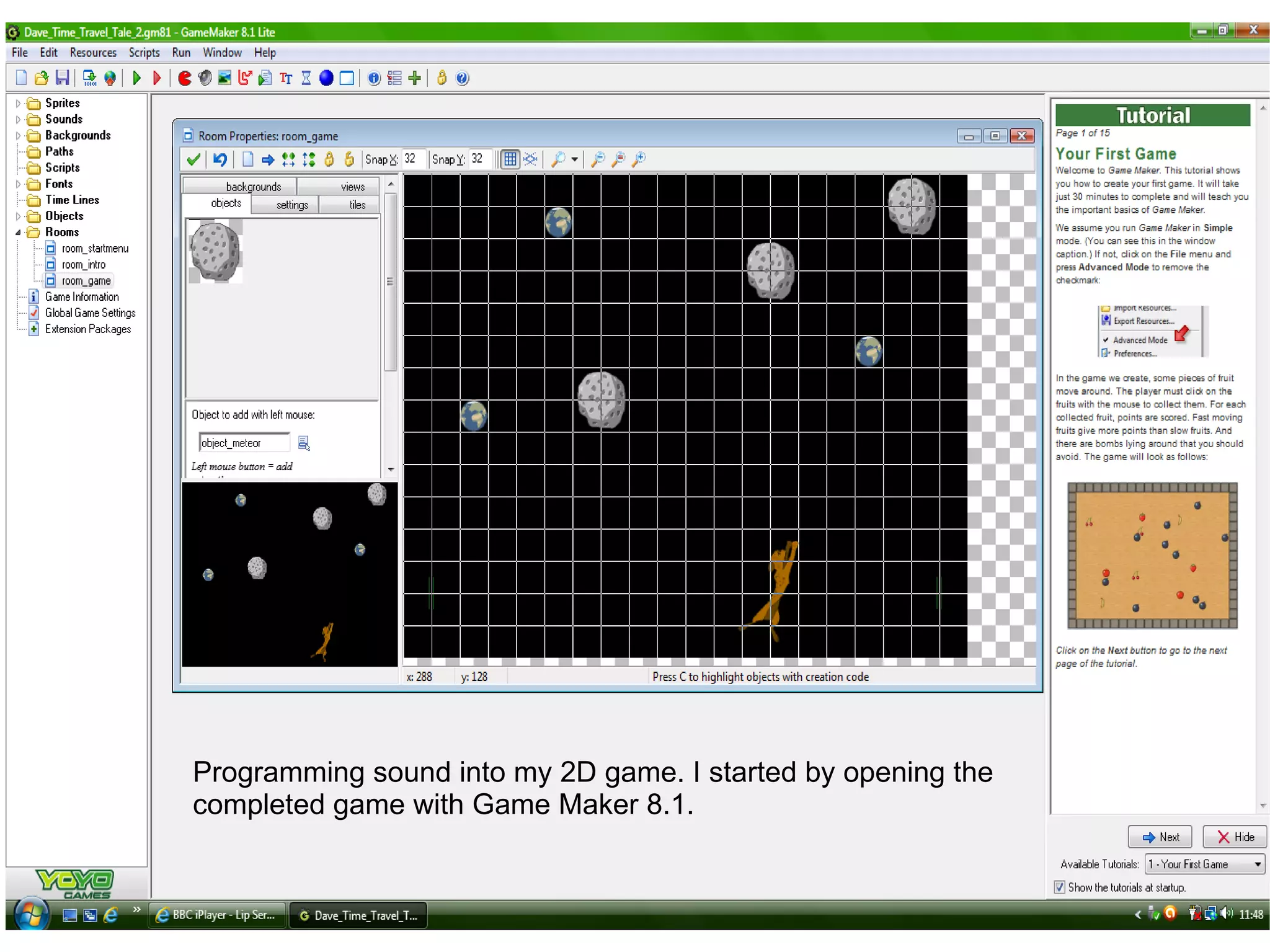Open room_intro in the resource tree

pyautogui.click(x=84, y=265)
